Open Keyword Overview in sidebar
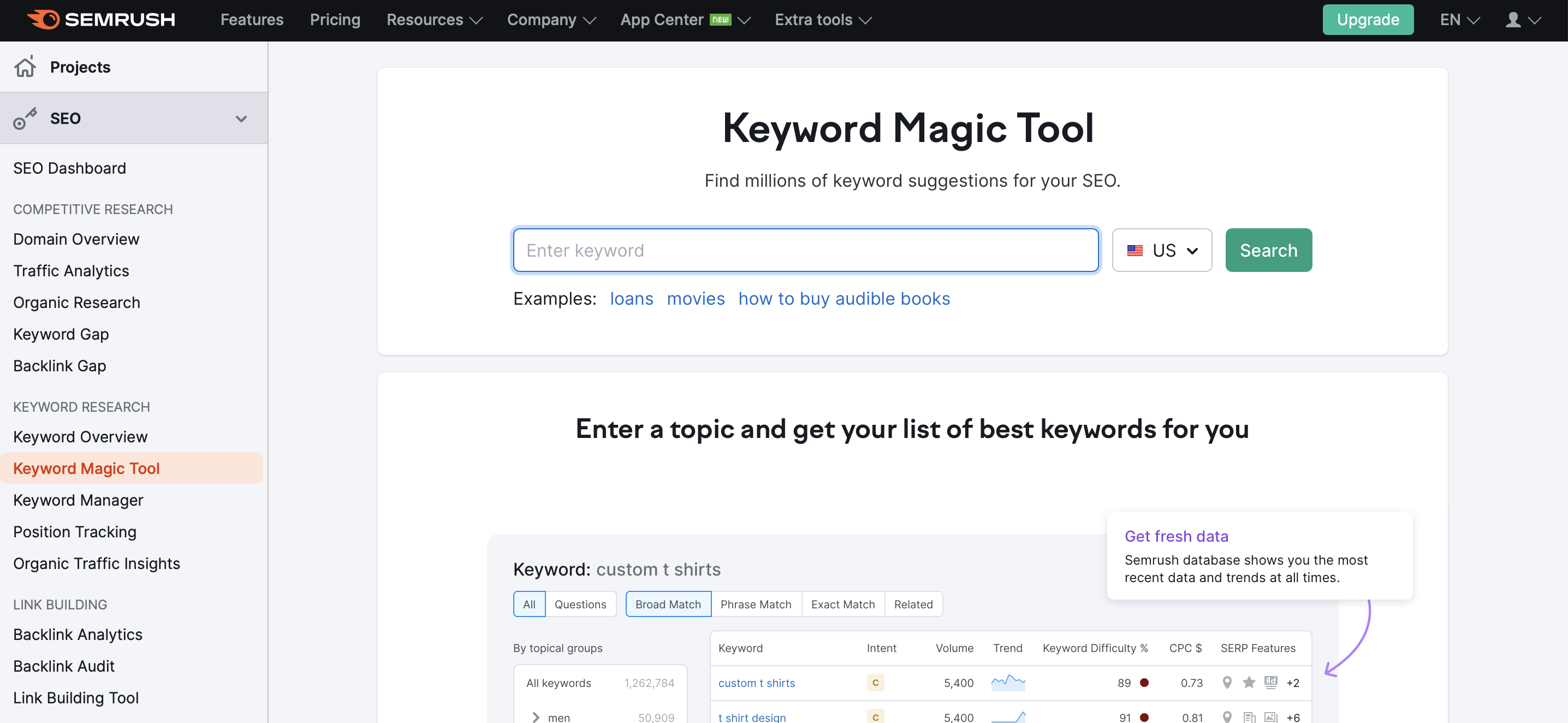The image size is (1568, 723). coord(80,437)
